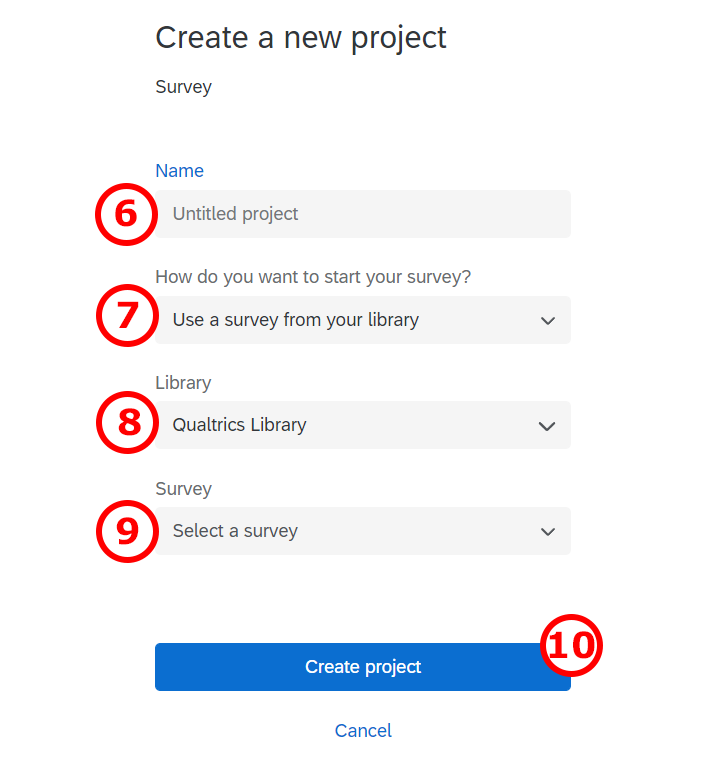Screen dimensions: 728x757
Task: Expand the Qualtrics Library dropdown
Action: click(x=362, y=425)
